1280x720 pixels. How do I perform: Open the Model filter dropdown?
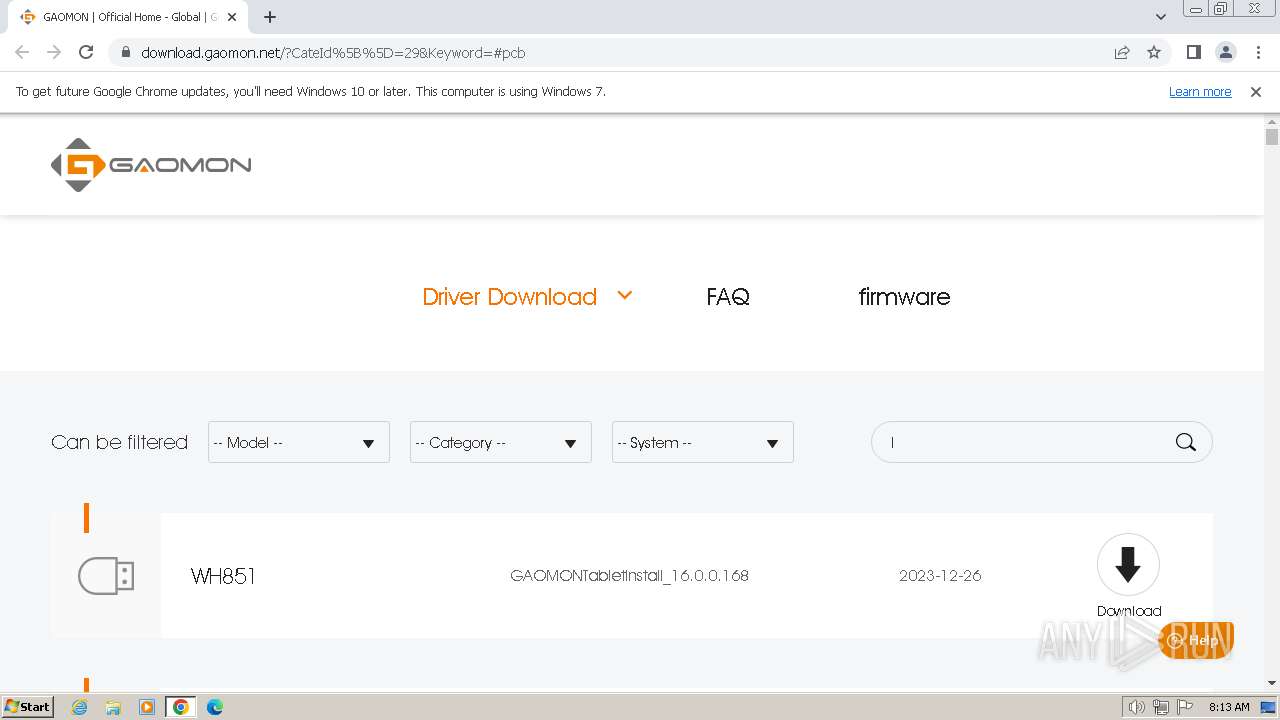tap(299, 442)
